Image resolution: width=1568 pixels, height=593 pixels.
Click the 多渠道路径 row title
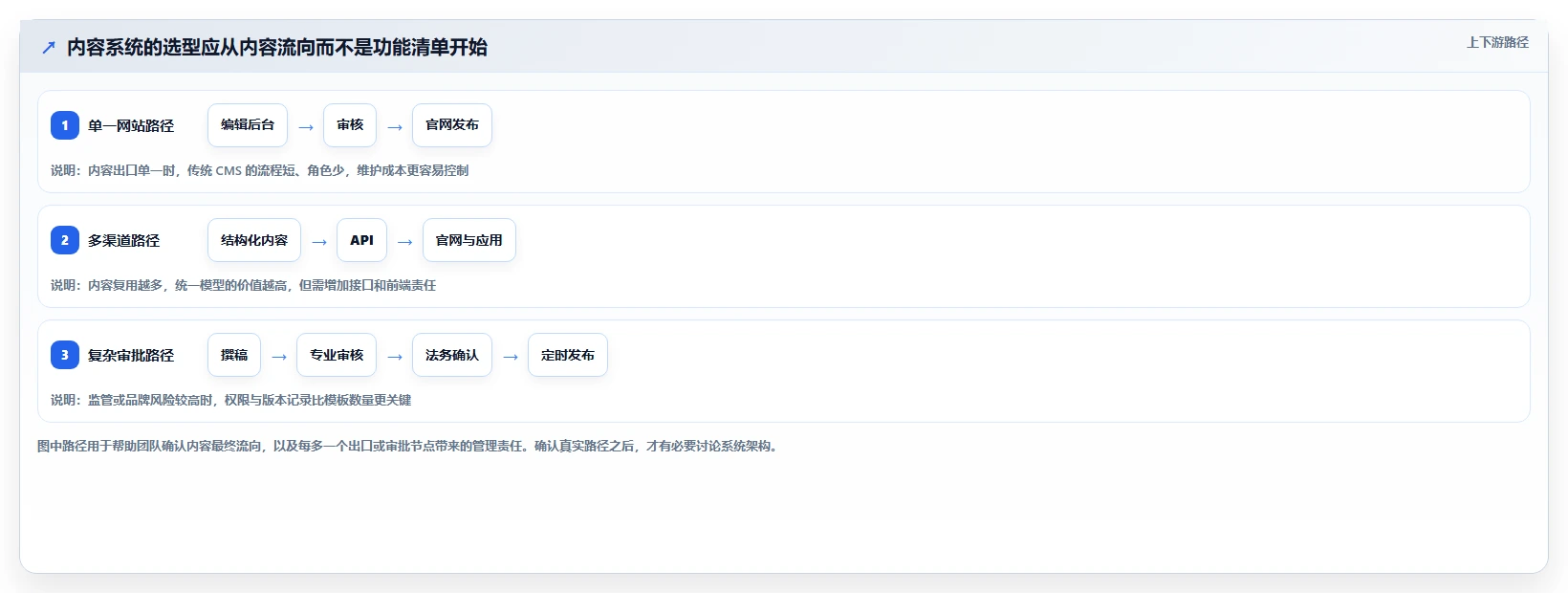124,240
